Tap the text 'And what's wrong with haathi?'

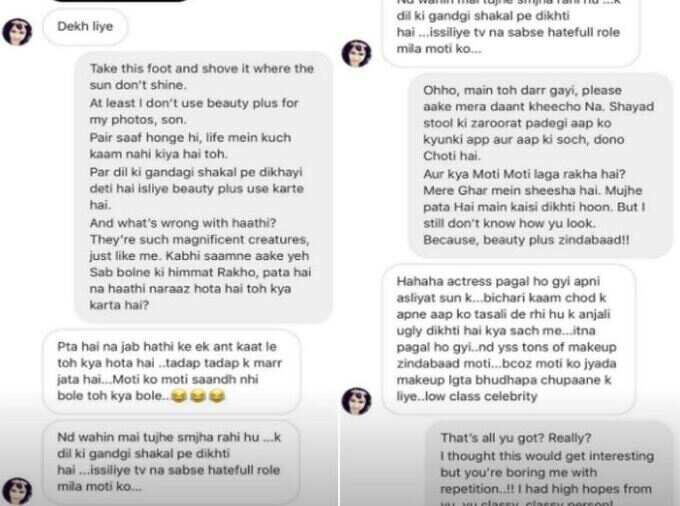pyautogui.click(x=183, y=223)
